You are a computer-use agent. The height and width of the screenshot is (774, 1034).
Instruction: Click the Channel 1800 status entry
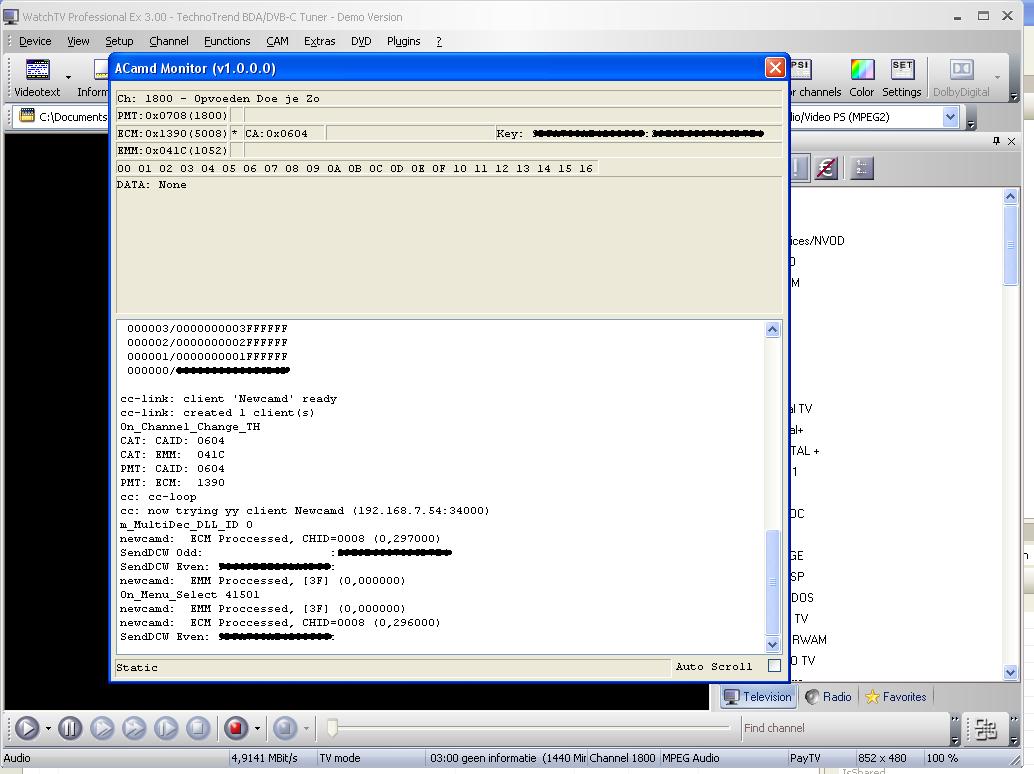point(623,758)
